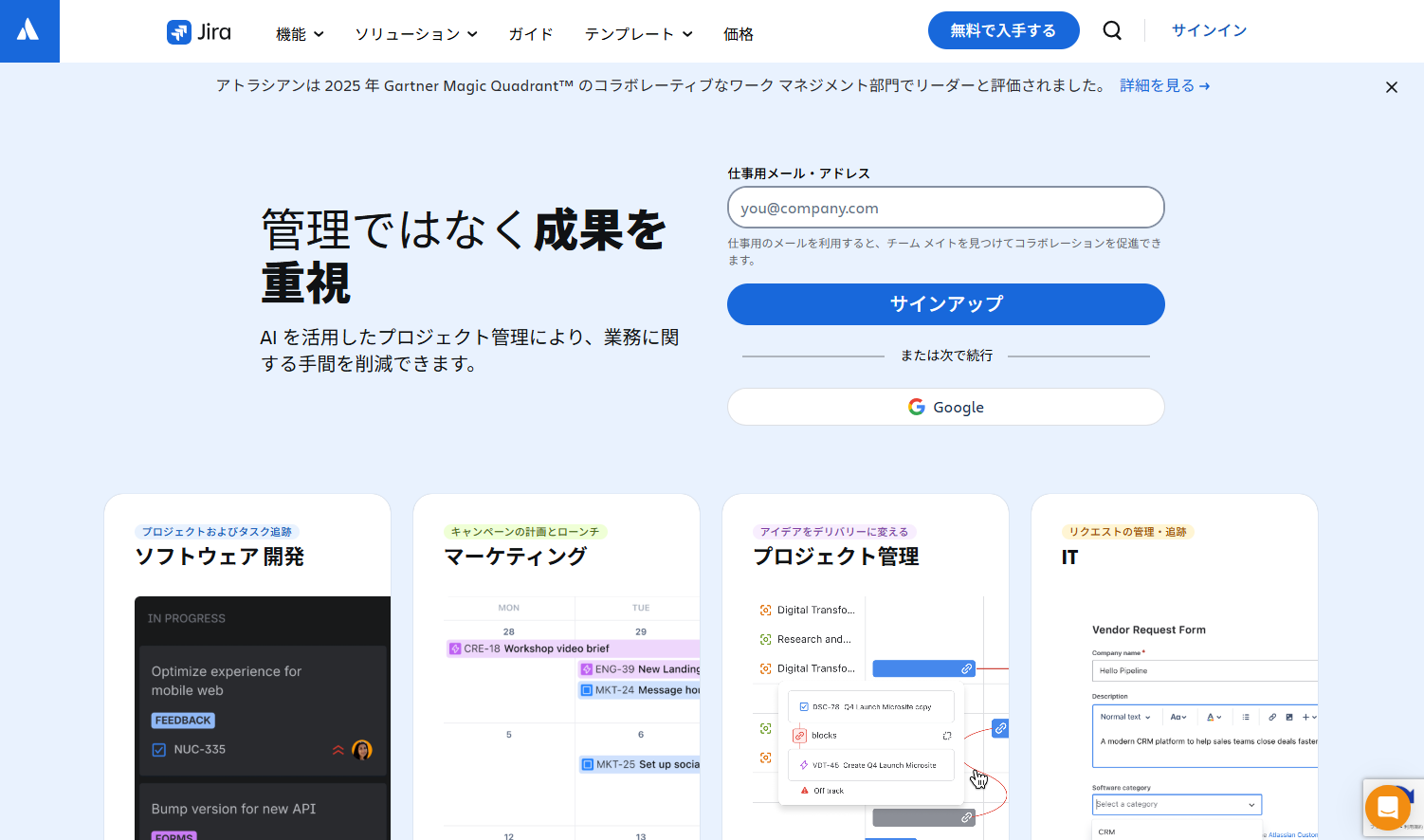This screenshot has height=840, width=1424.
Task: Open the 機能 navigation menu
Action: [x=299, y=33]
